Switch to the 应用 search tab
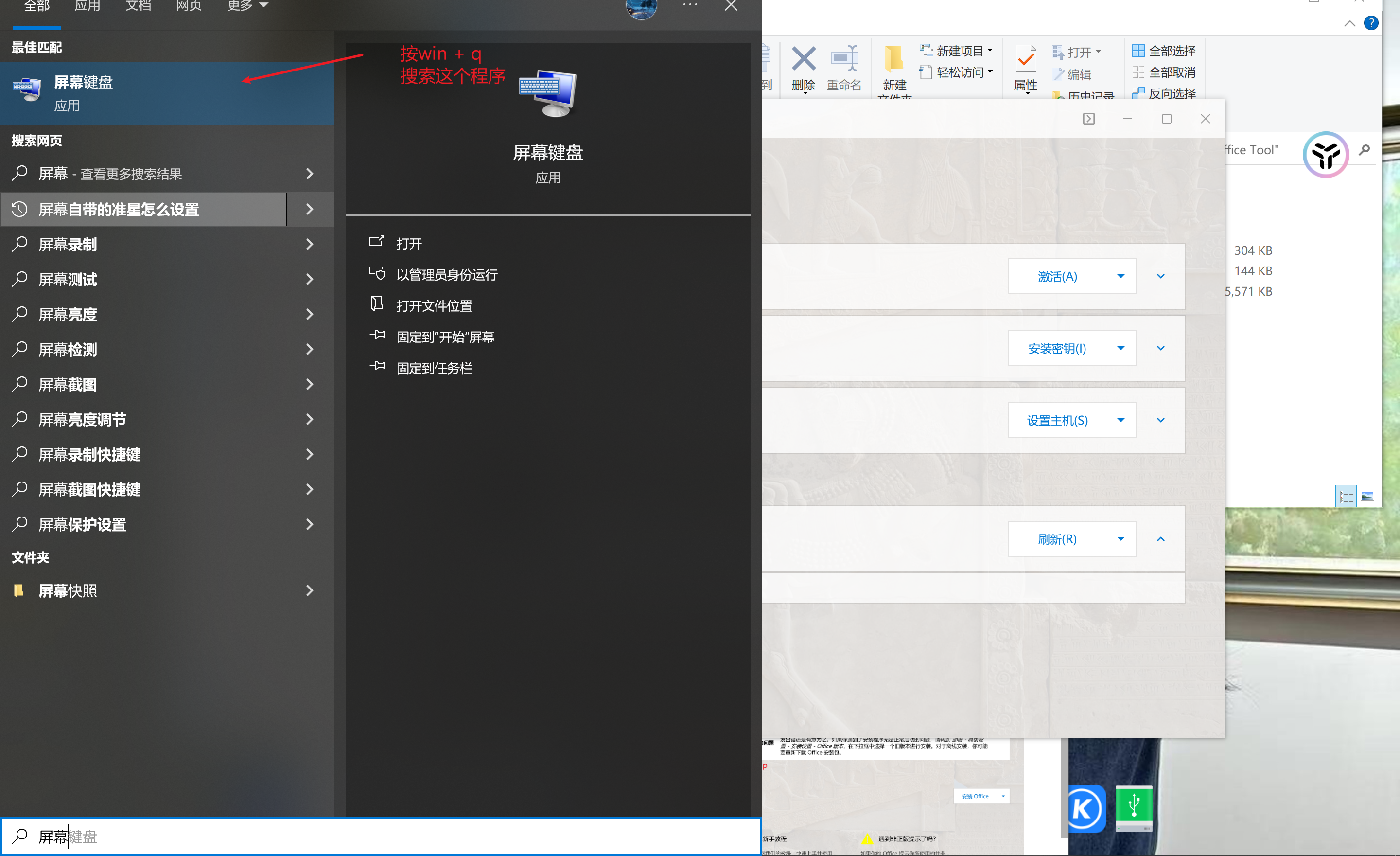The width and height of the screenshot is (1400, 856). pyautogui.click(x=87, y=7)
